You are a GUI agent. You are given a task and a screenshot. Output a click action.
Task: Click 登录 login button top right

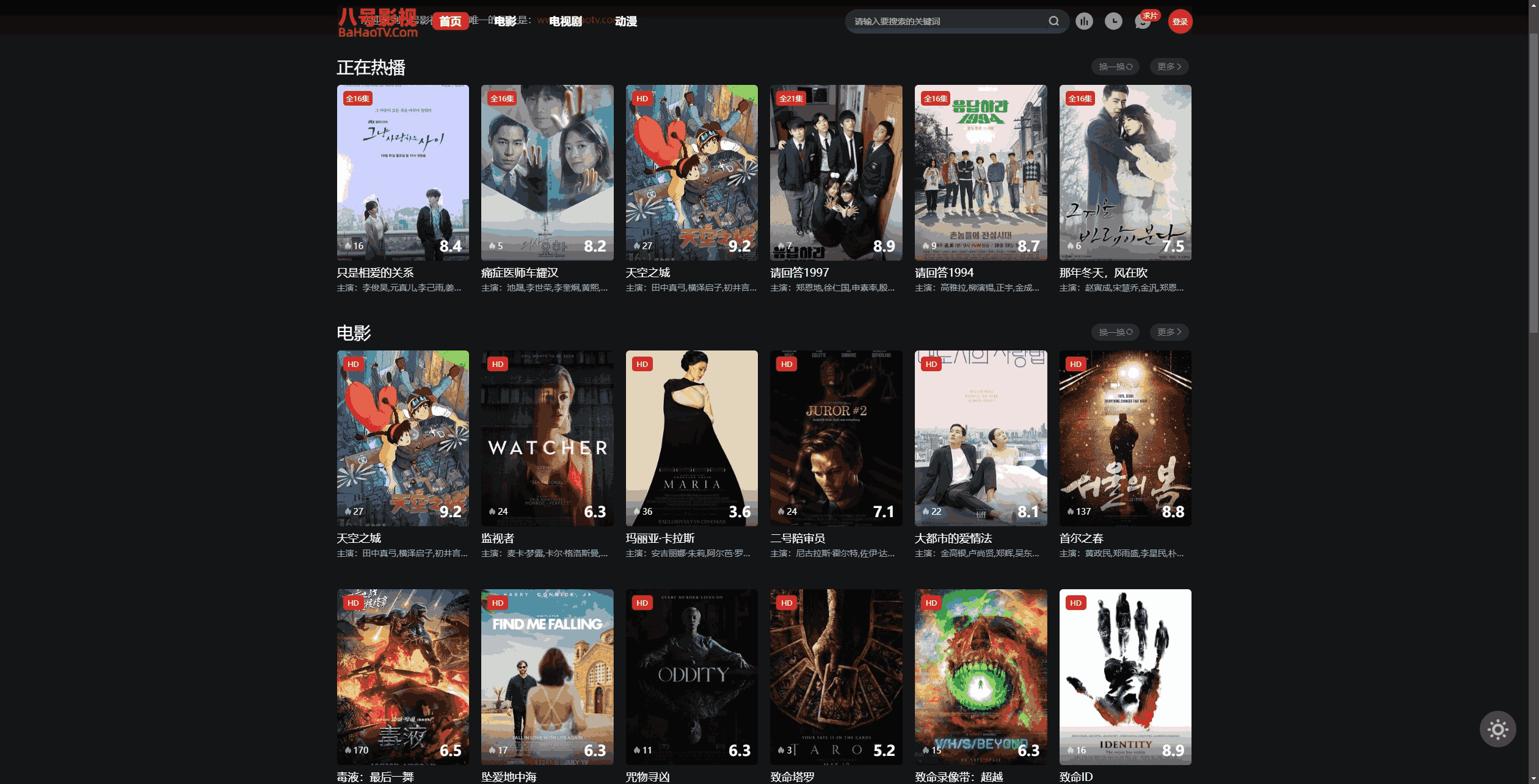click(1179, 21)
